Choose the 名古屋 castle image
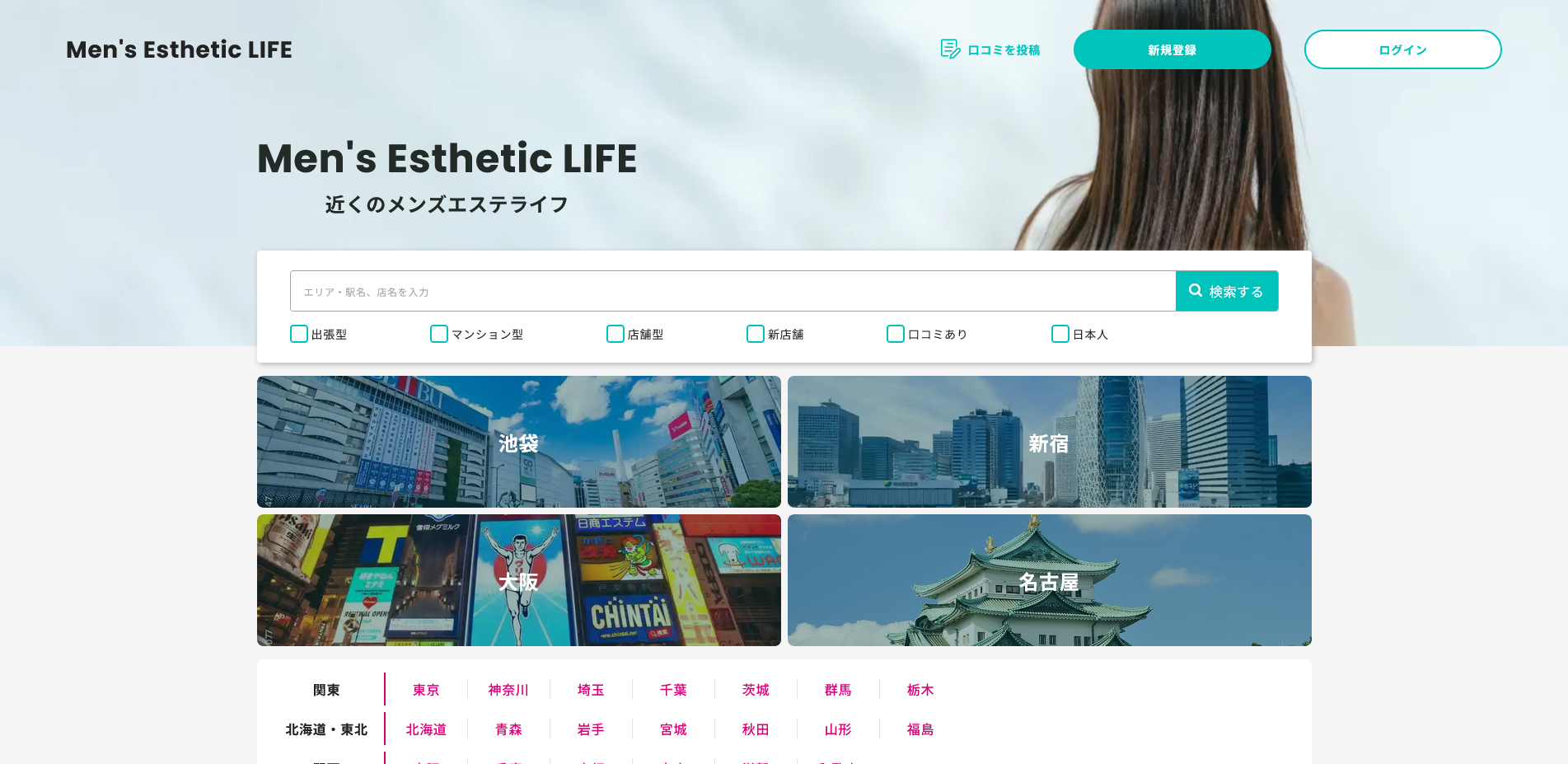Image resolution: width=1568 pixels, height=764 pixels. coord(1049,580)
